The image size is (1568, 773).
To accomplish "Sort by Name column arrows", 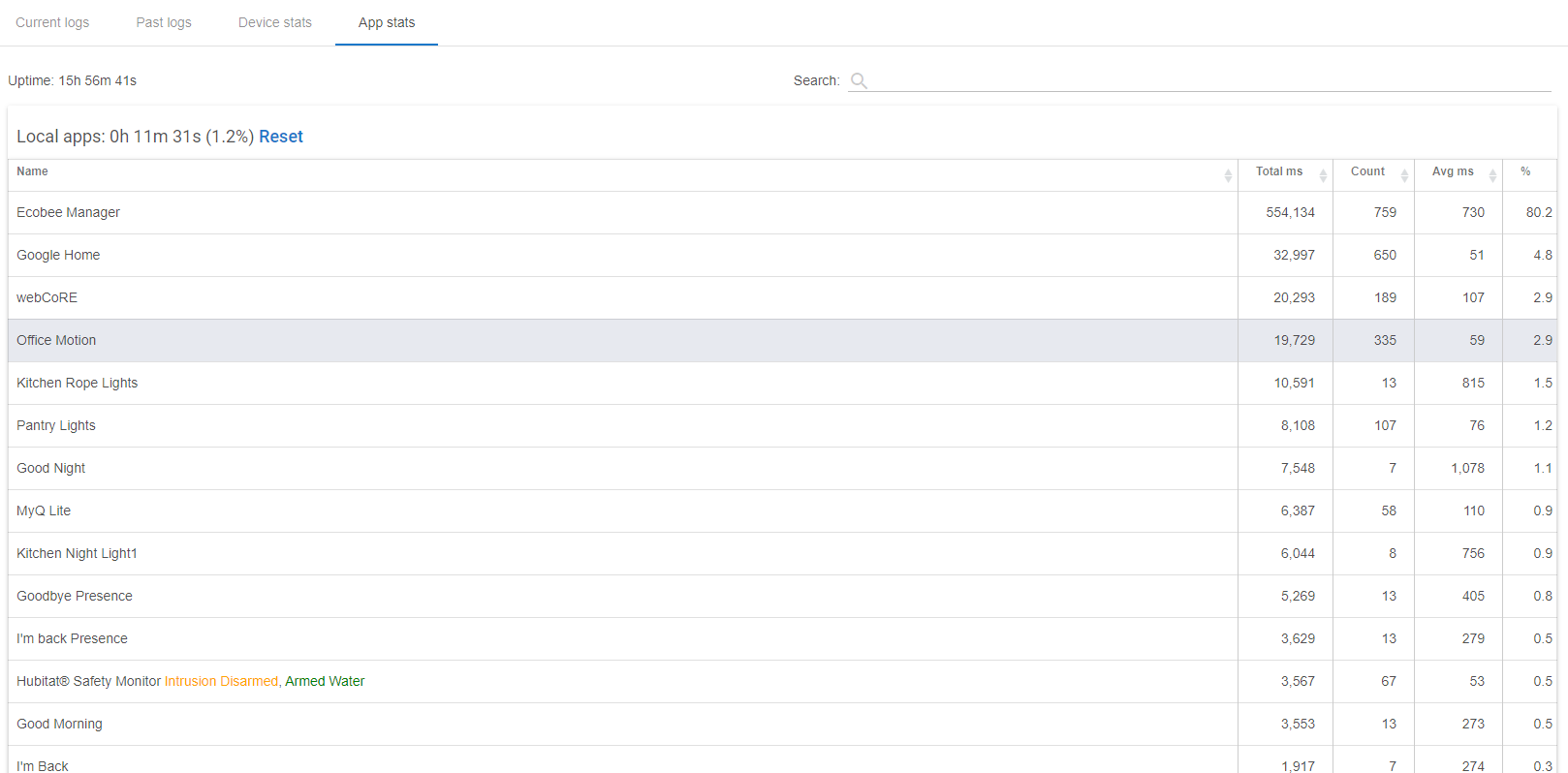I will pyautogui.click(x=1228, y=175).
